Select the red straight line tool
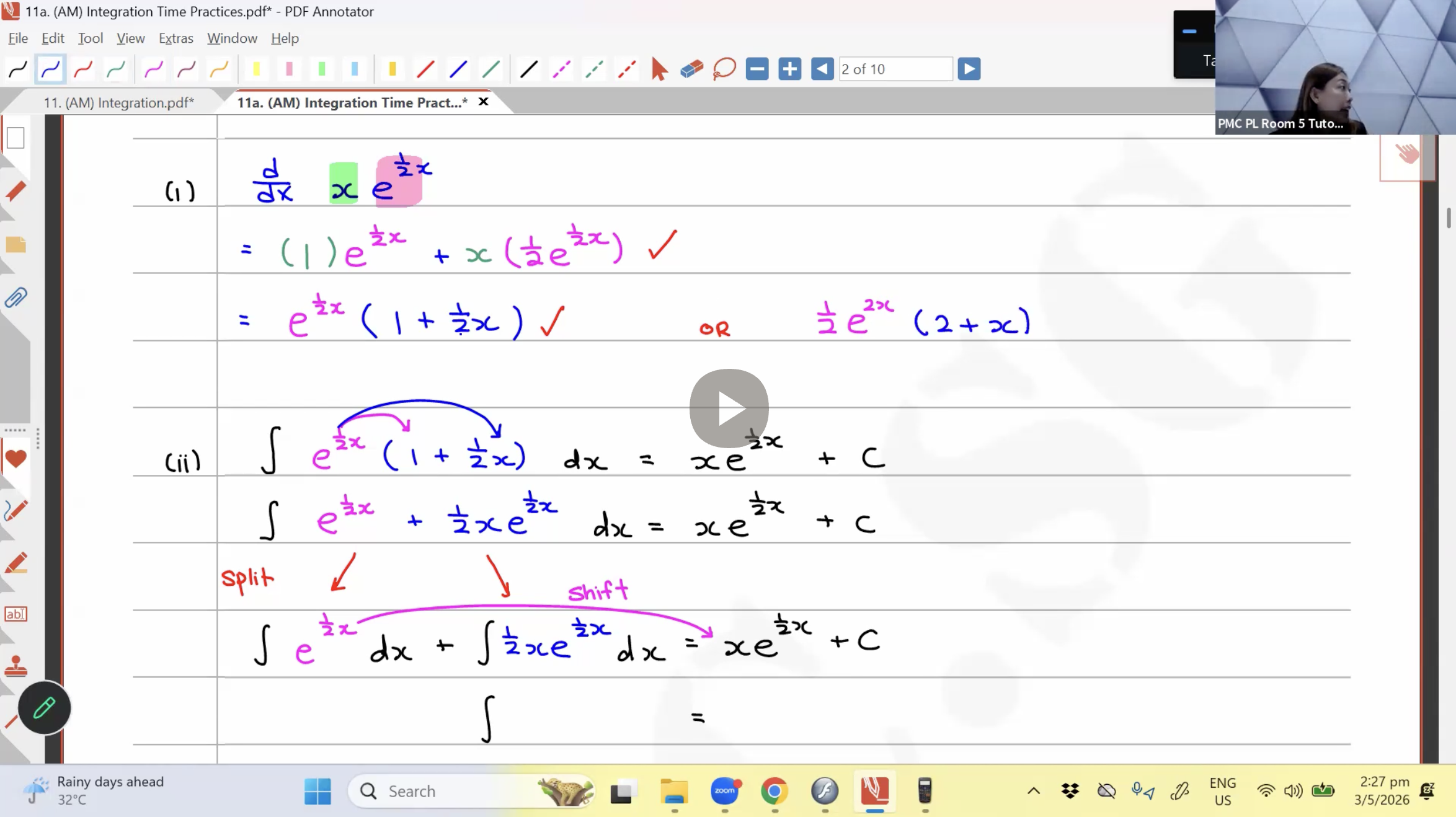 (x=425, y=69)
